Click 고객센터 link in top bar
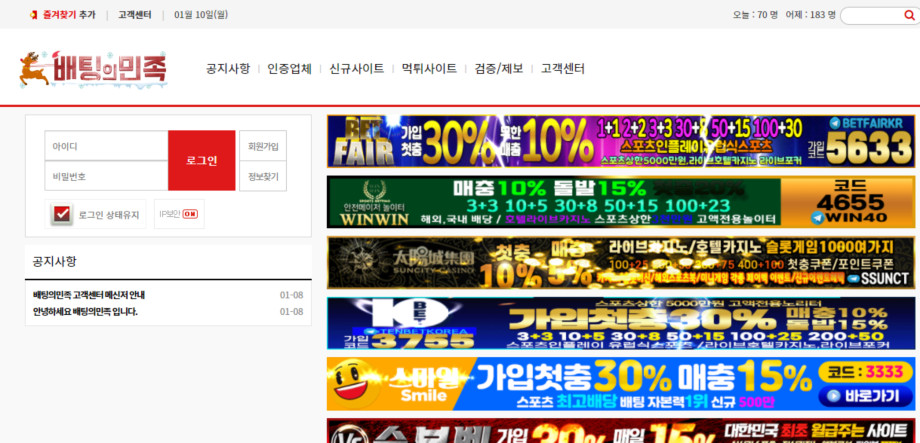 tap(134, 15)
